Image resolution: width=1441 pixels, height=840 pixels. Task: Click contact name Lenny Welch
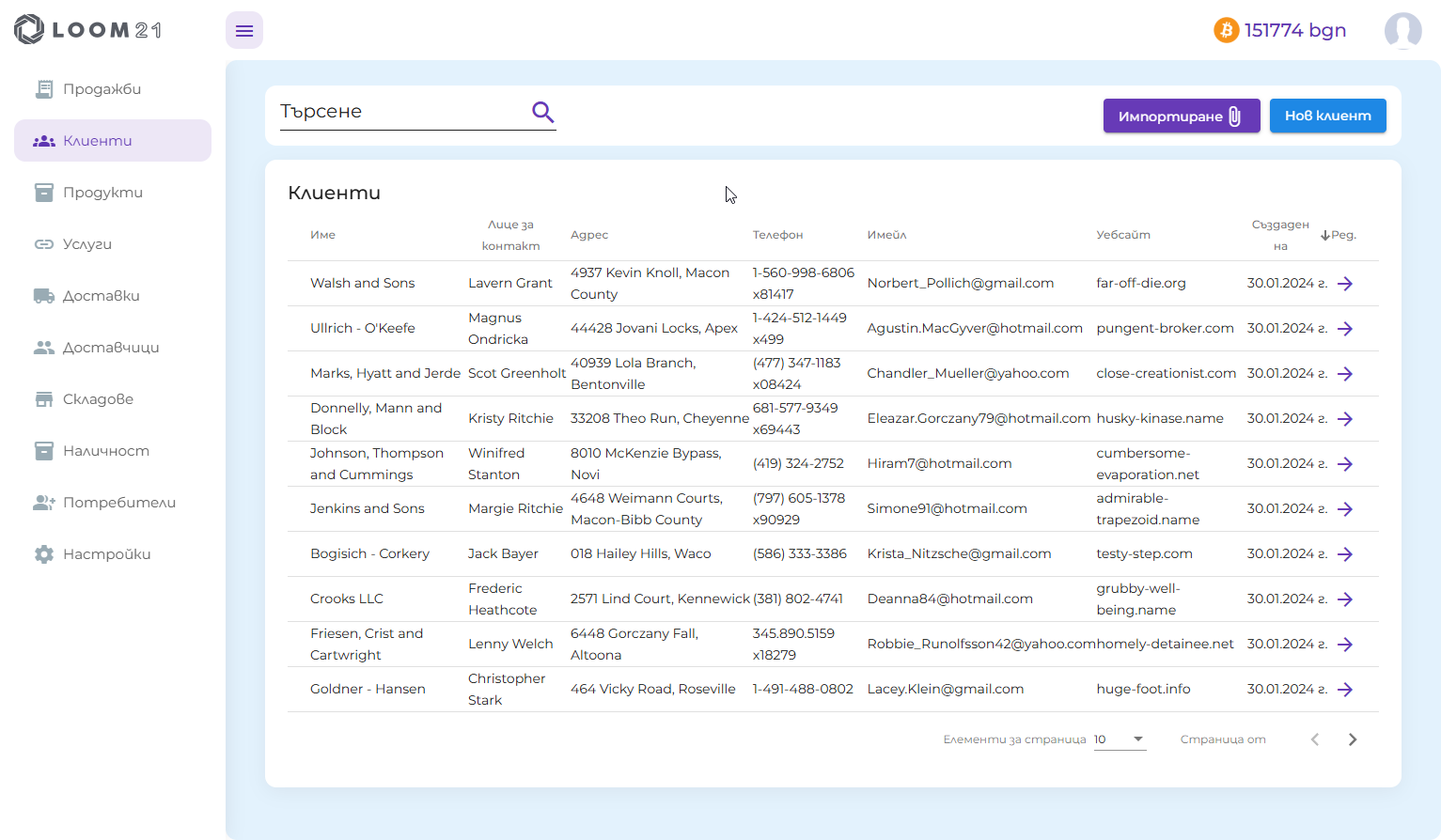(x=510, y=645)
